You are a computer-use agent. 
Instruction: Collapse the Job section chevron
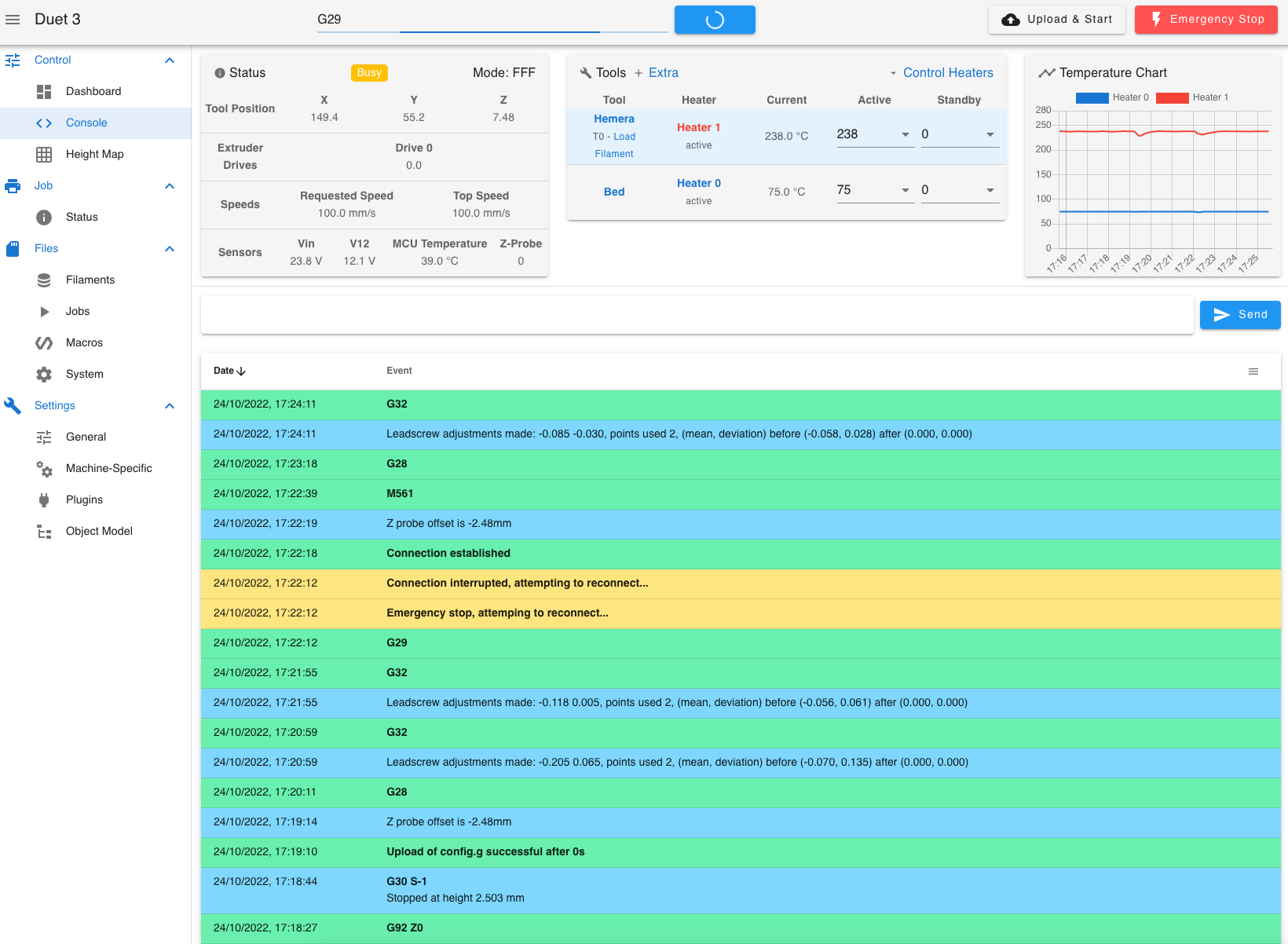[170, 185]
